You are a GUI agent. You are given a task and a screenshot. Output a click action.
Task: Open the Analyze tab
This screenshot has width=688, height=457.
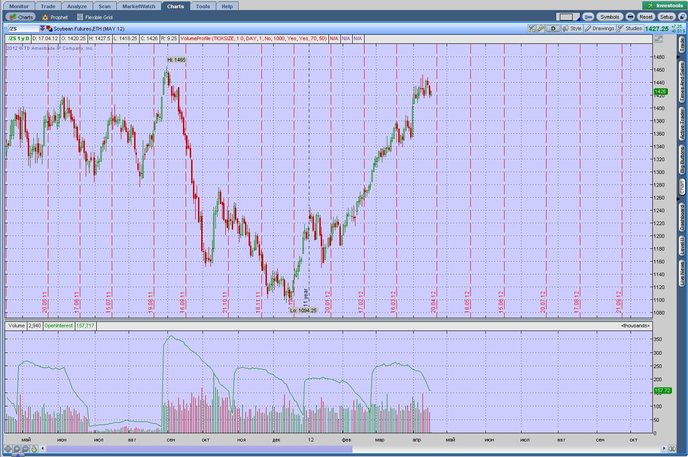(77, 6)
